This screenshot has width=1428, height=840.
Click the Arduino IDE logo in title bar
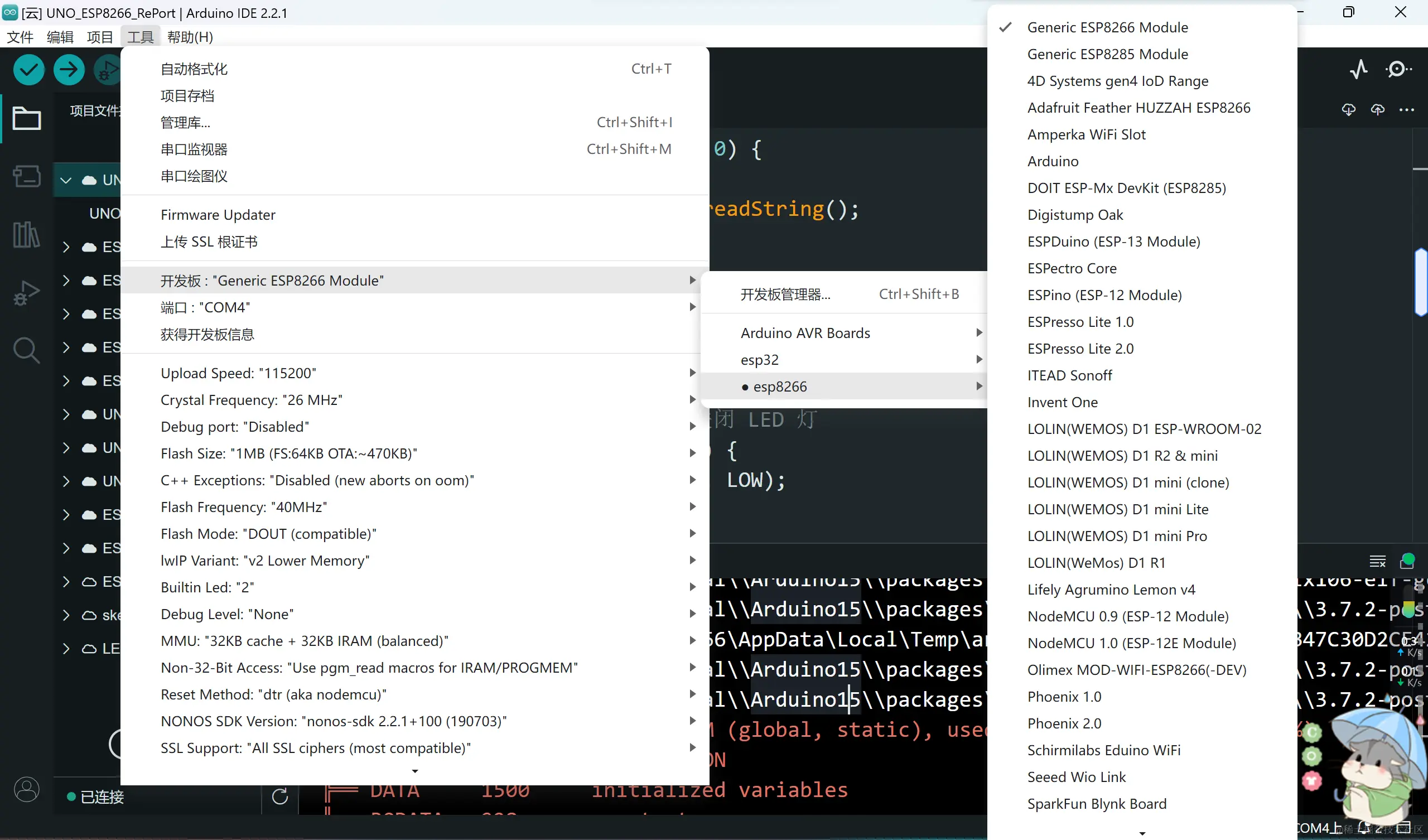(9, 12)
